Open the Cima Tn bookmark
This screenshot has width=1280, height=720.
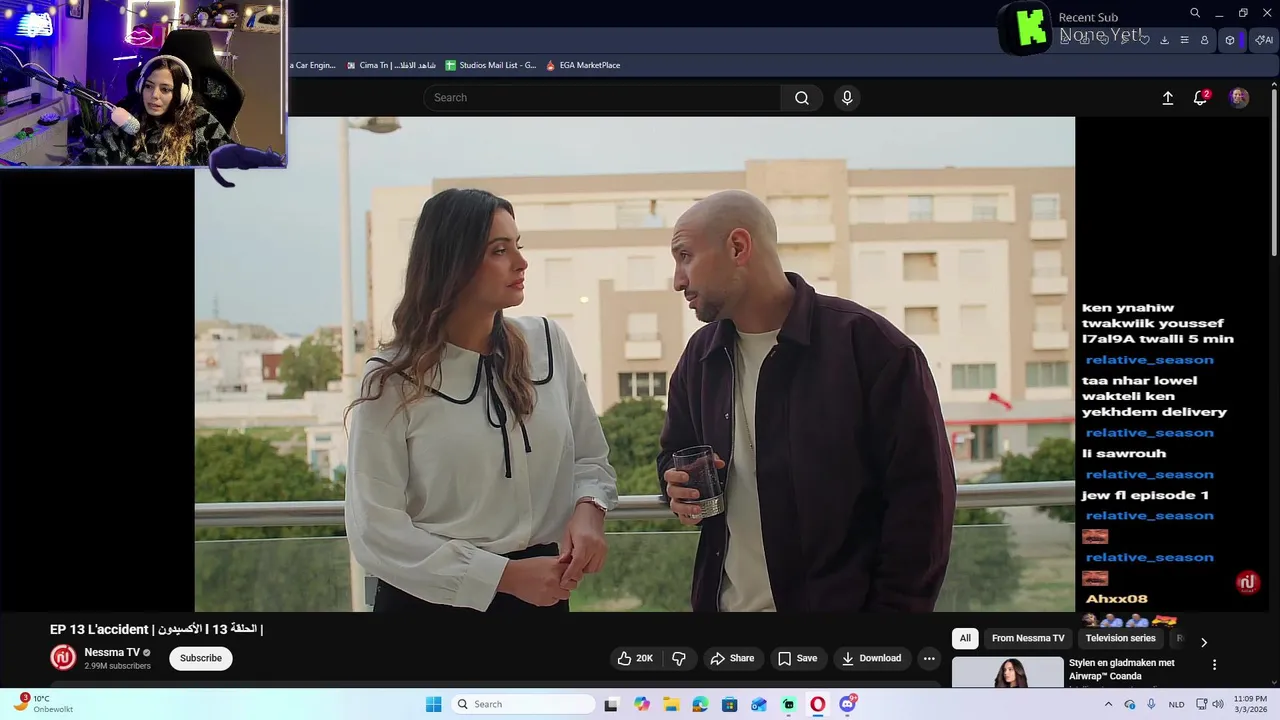[x=391, y=65]
